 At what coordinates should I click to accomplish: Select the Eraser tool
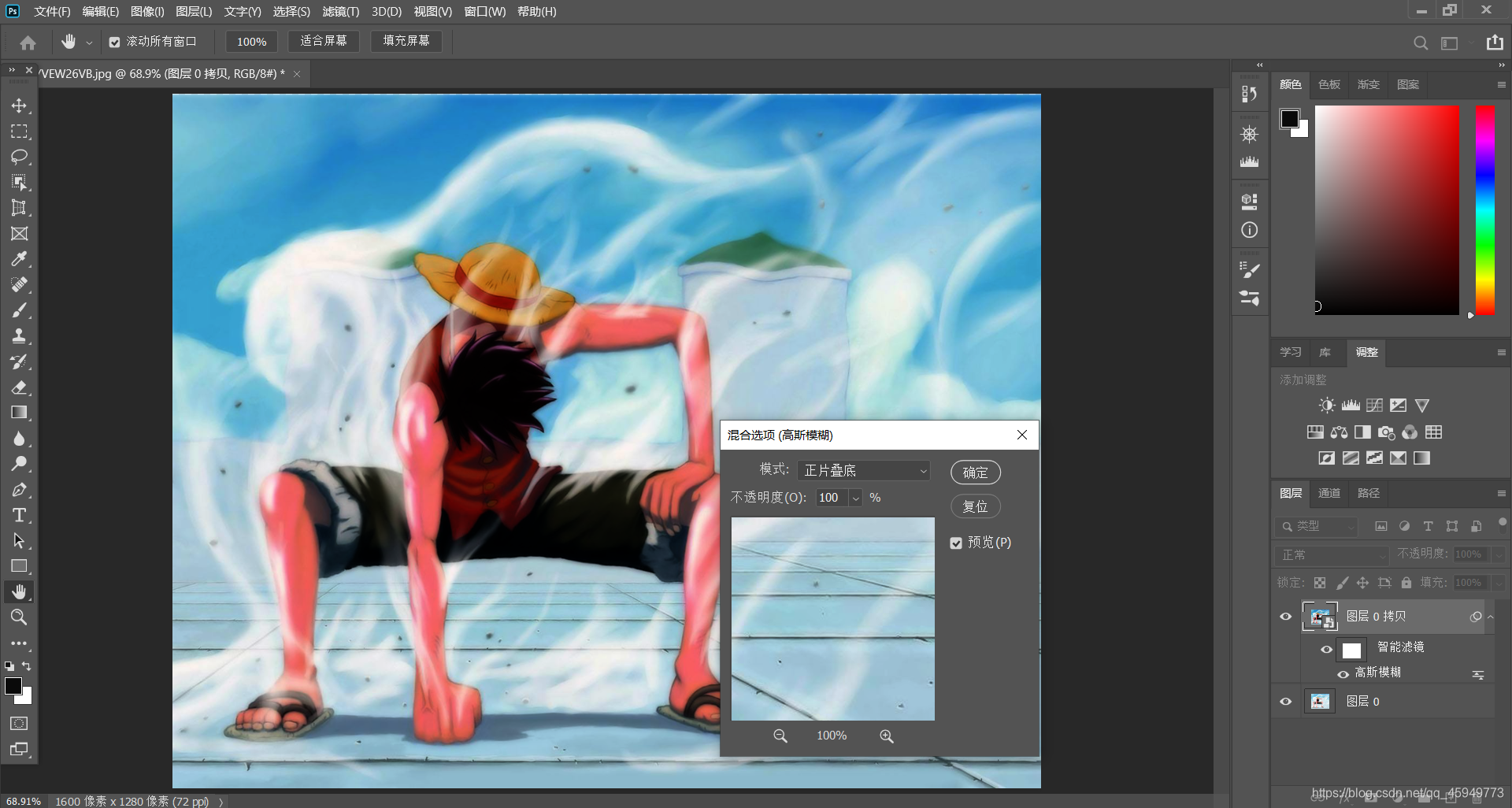coord(19,387)
